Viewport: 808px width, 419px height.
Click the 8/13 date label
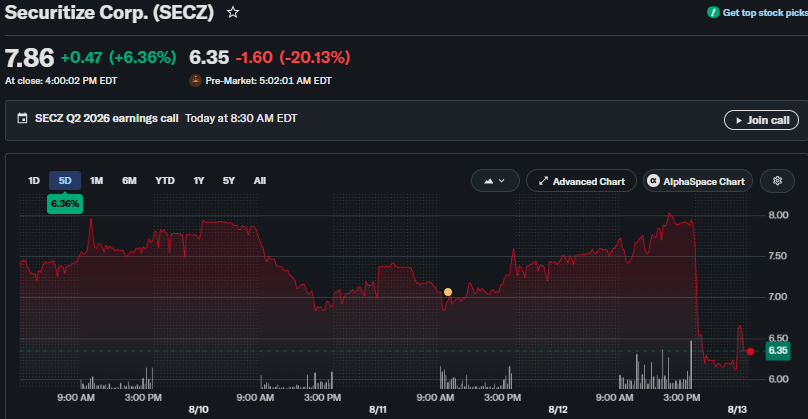pyautogui.click(x=737, y=410)
